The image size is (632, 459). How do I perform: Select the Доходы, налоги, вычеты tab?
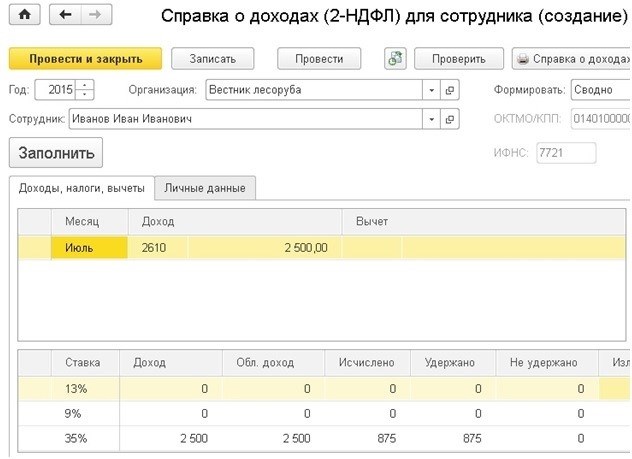pyautogui.click(x=81, y=188)
